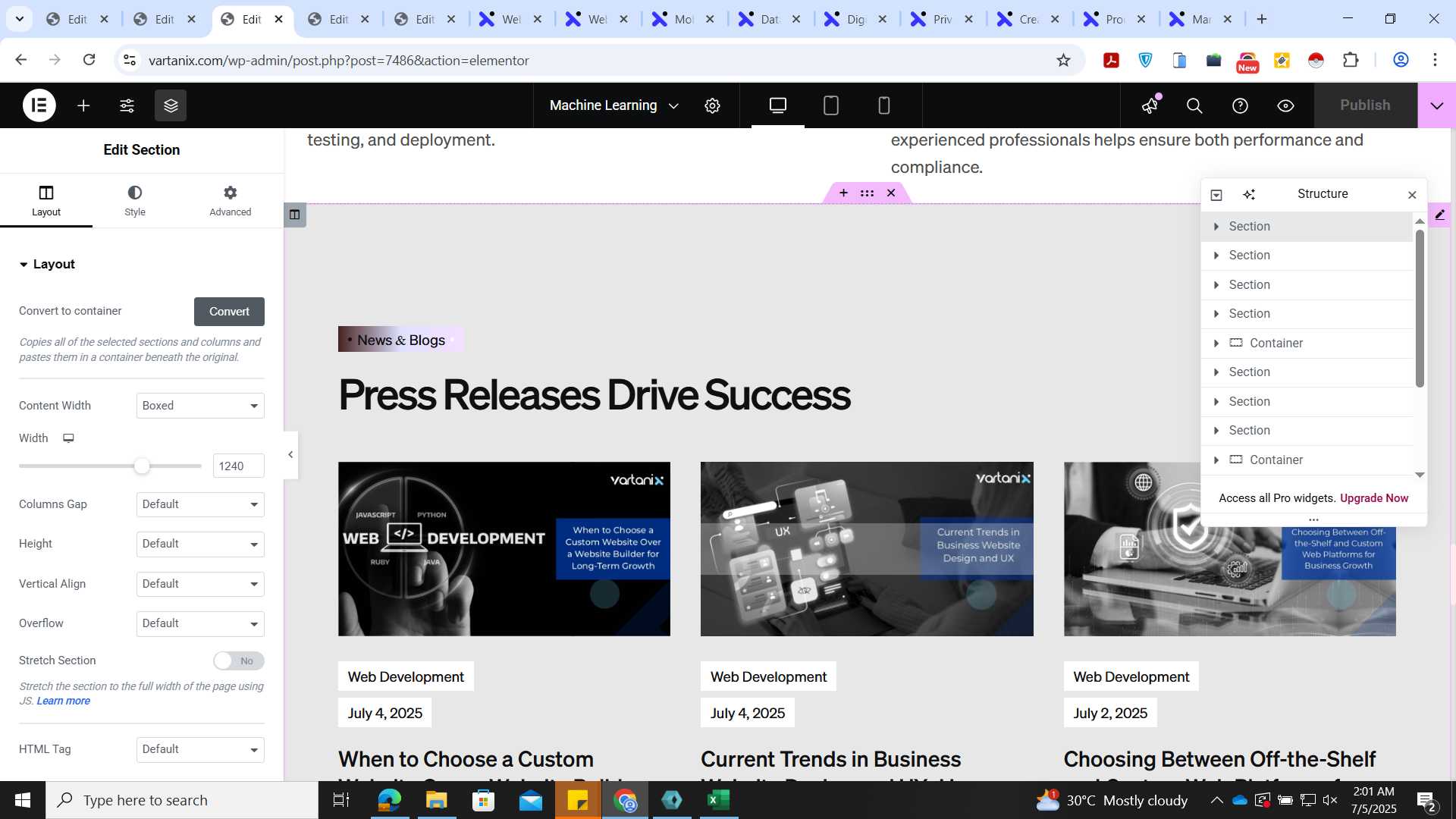Switch to tablet preview mode
Image resolution: width=1456 pixels, height=819 pixels.
tap(831, 105)
